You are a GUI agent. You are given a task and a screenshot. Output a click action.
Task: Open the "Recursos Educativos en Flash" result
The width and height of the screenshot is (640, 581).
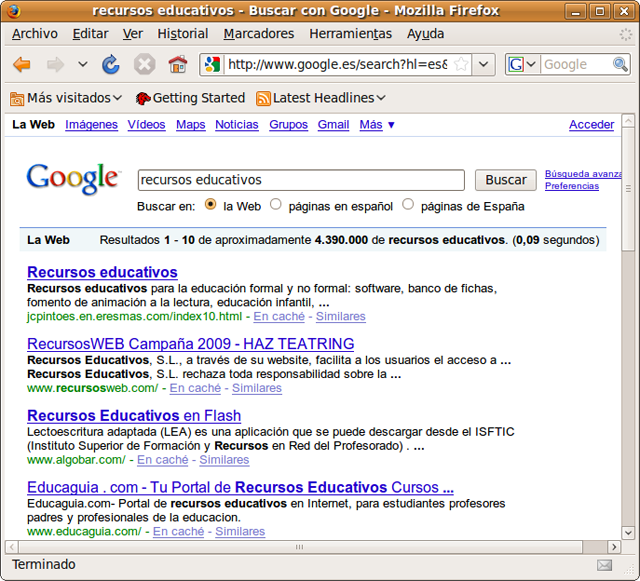tap(134, 415)
